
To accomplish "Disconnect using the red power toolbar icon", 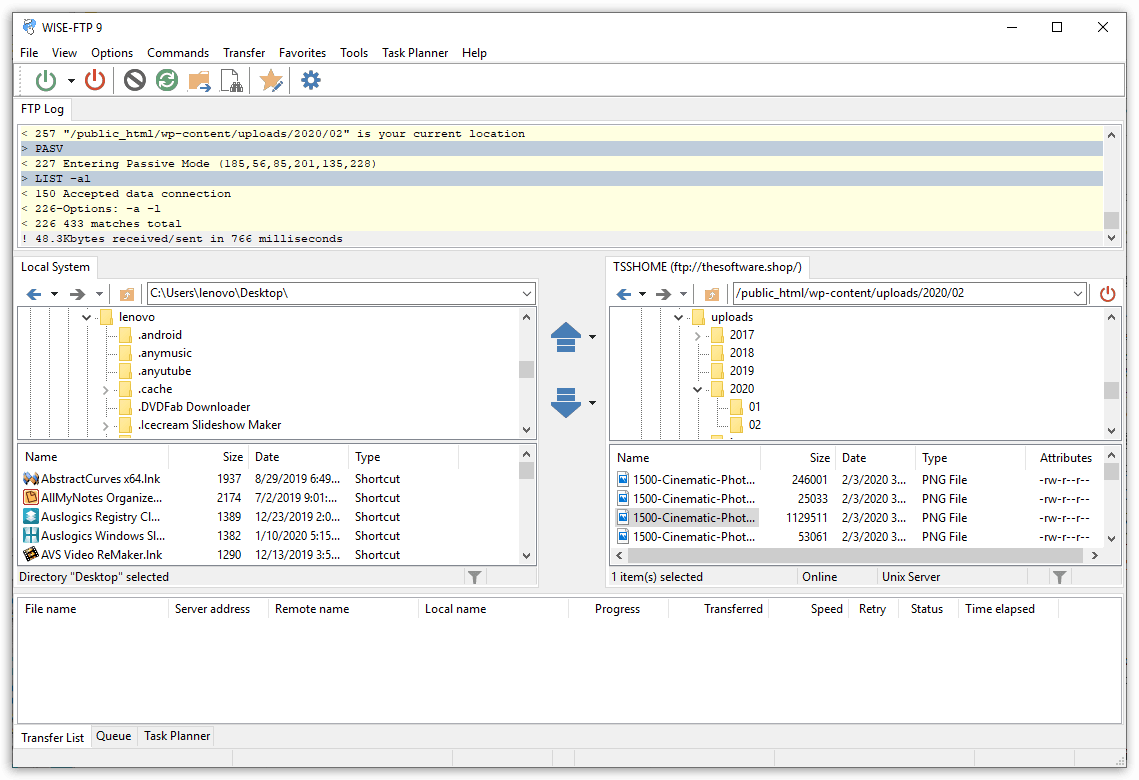I will 95,80.
